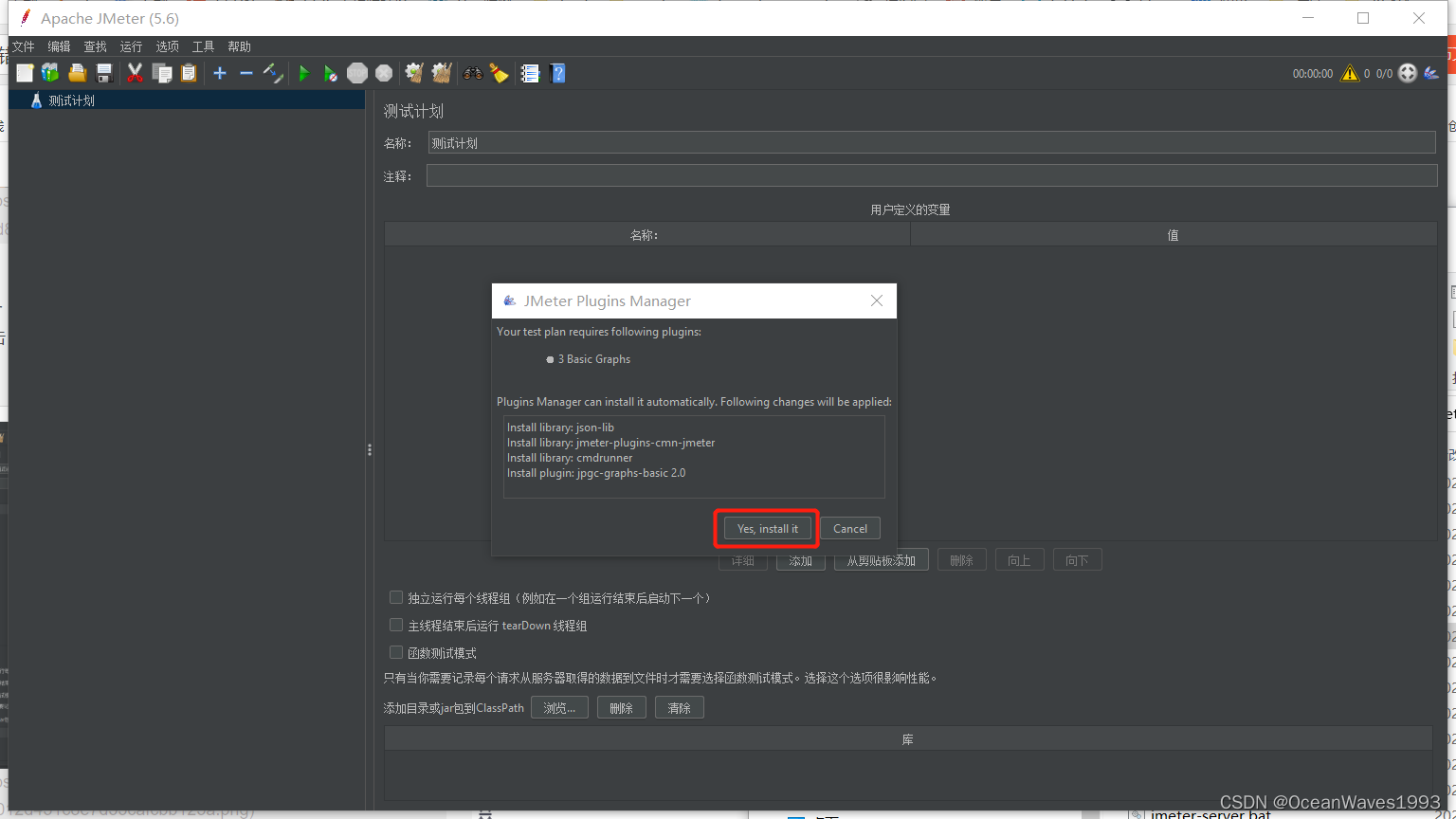Click 'Install library: jmeter-plugins-cmn-jmeter' line

pos(610,443)
